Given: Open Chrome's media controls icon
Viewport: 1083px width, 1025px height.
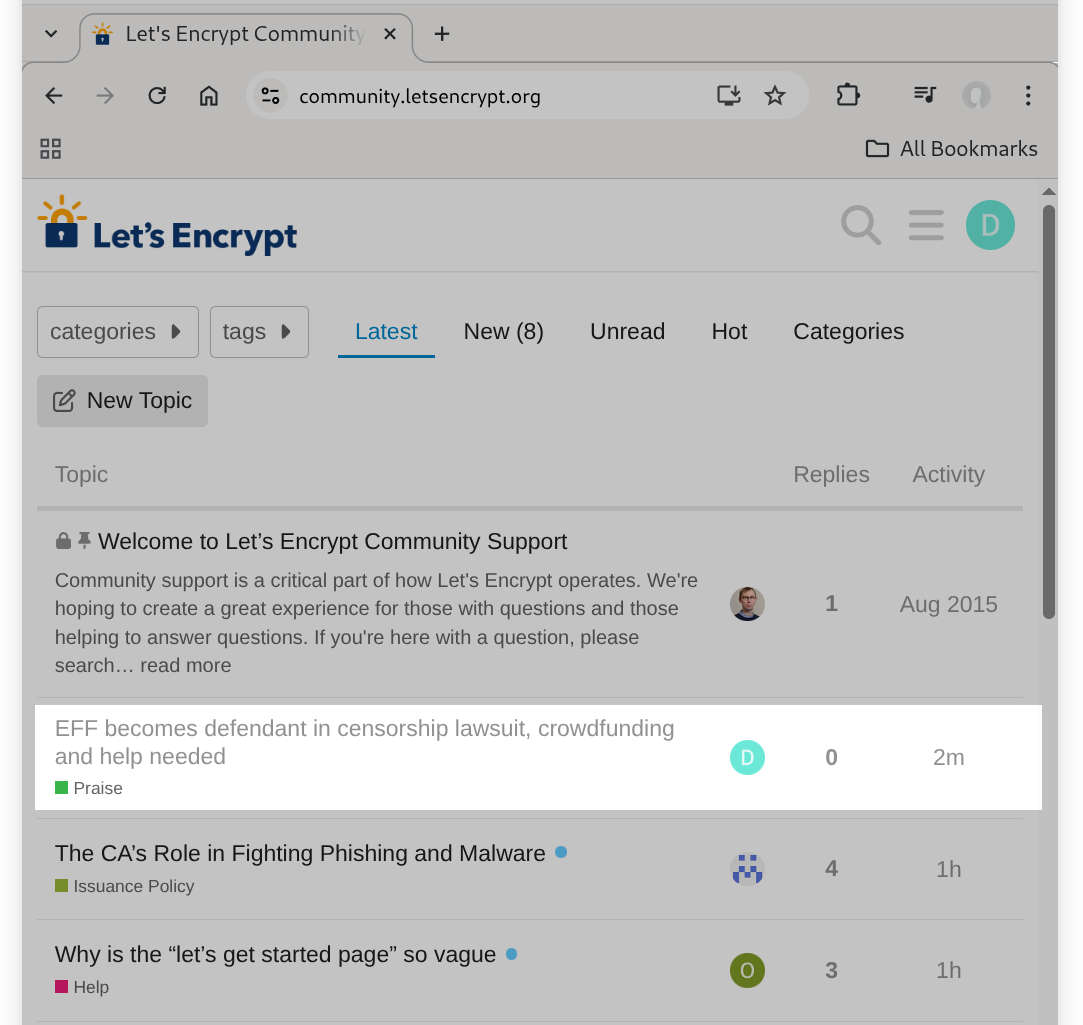Looking at the screenshot, I should (x=924, y=95).
